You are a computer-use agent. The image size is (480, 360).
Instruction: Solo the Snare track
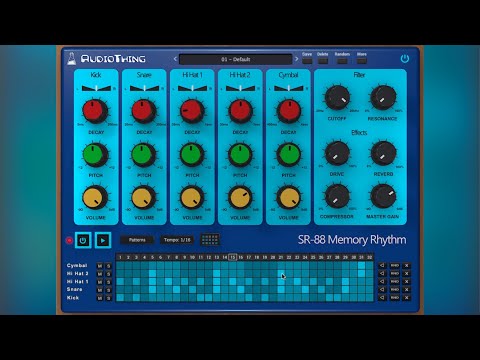[108, 290]
